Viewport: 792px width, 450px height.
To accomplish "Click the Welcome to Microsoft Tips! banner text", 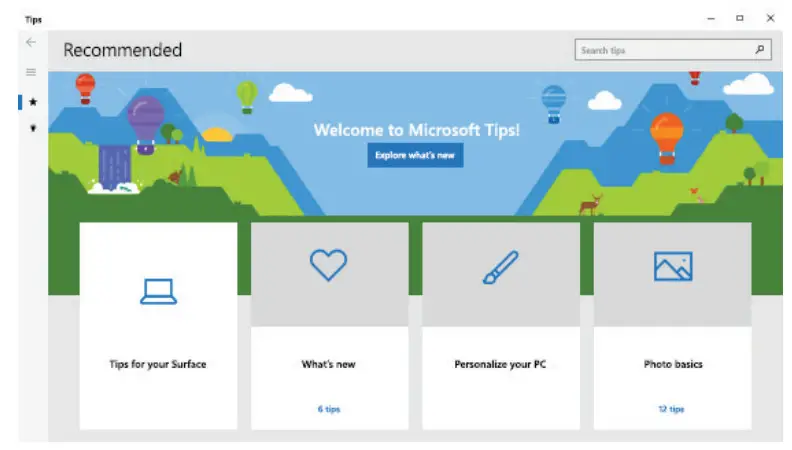I will coord(417,130).
